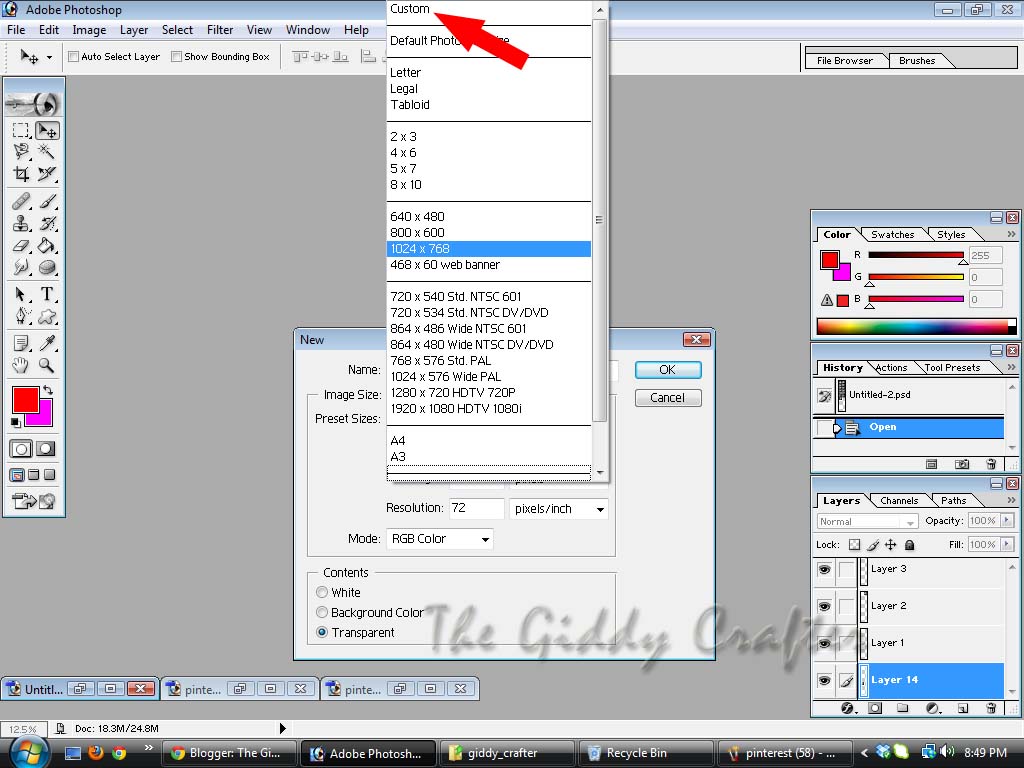Select the Eraser tool
Viewport: 1024px width, 768px height.
[21, 246]
